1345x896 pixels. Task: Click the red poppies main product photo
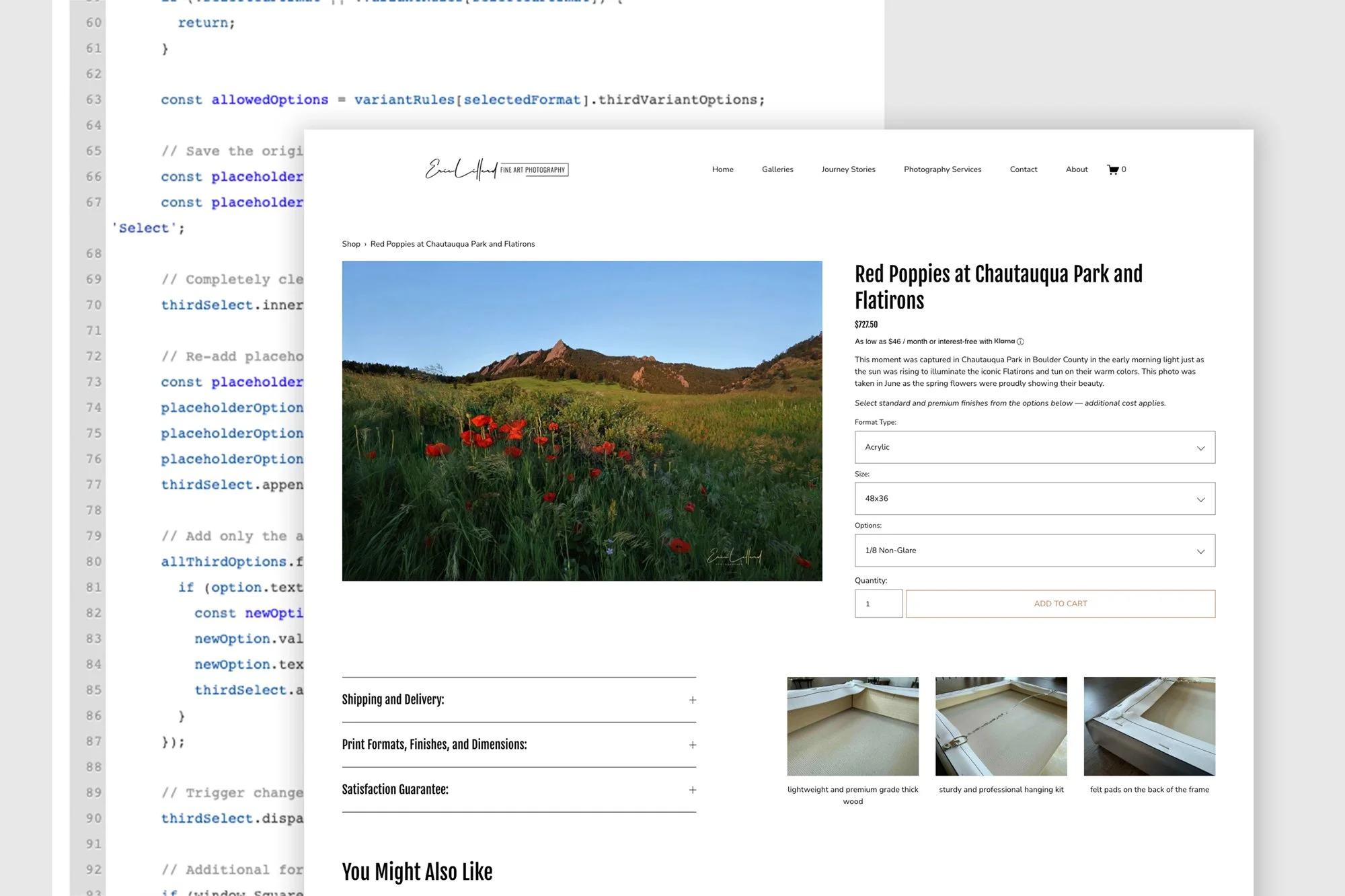click(582, 421)
